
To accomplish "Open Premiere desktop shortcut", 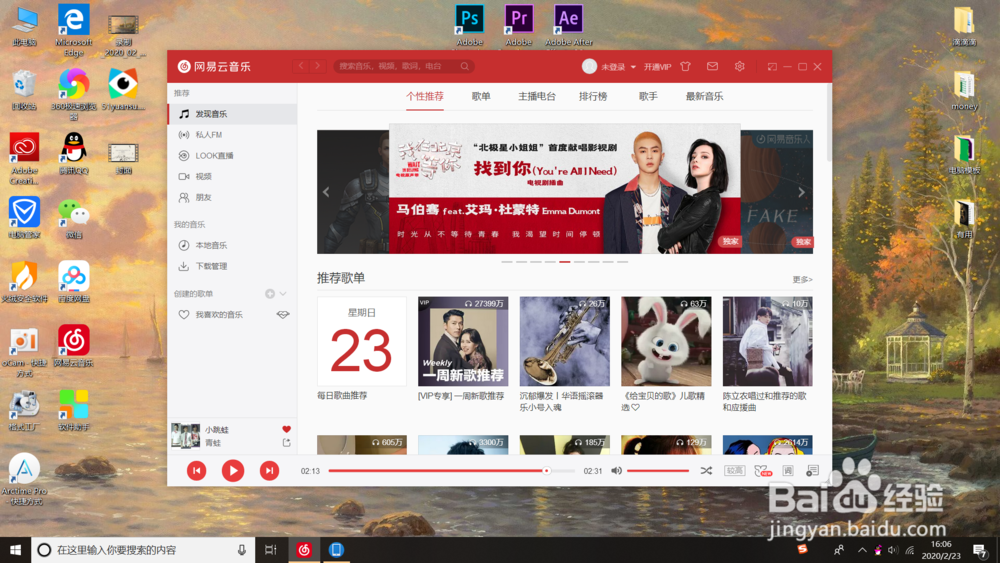I will point(519,26).
